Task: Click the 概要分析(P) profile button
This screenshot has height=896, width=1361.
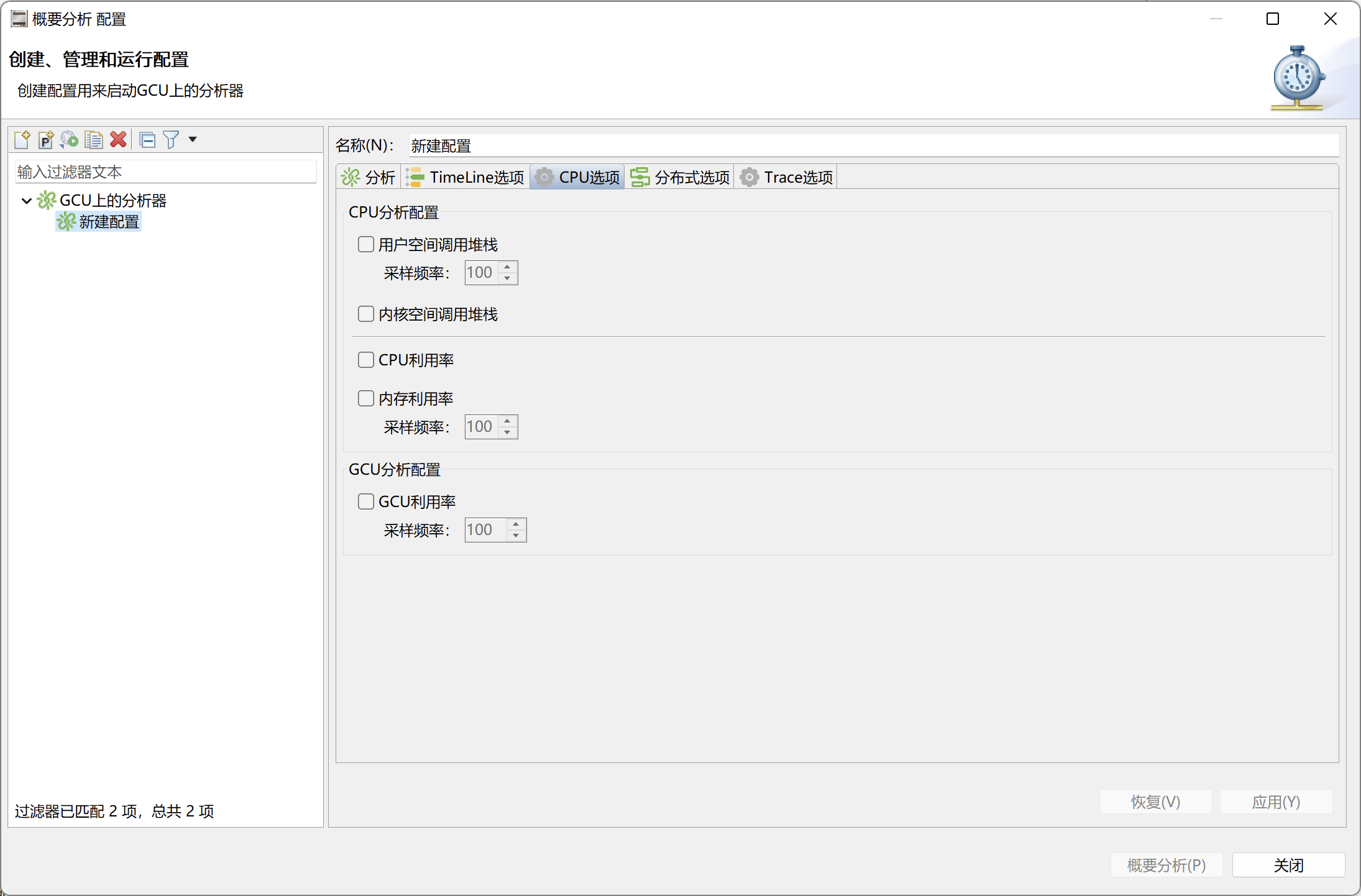Action: [1166, 866]
